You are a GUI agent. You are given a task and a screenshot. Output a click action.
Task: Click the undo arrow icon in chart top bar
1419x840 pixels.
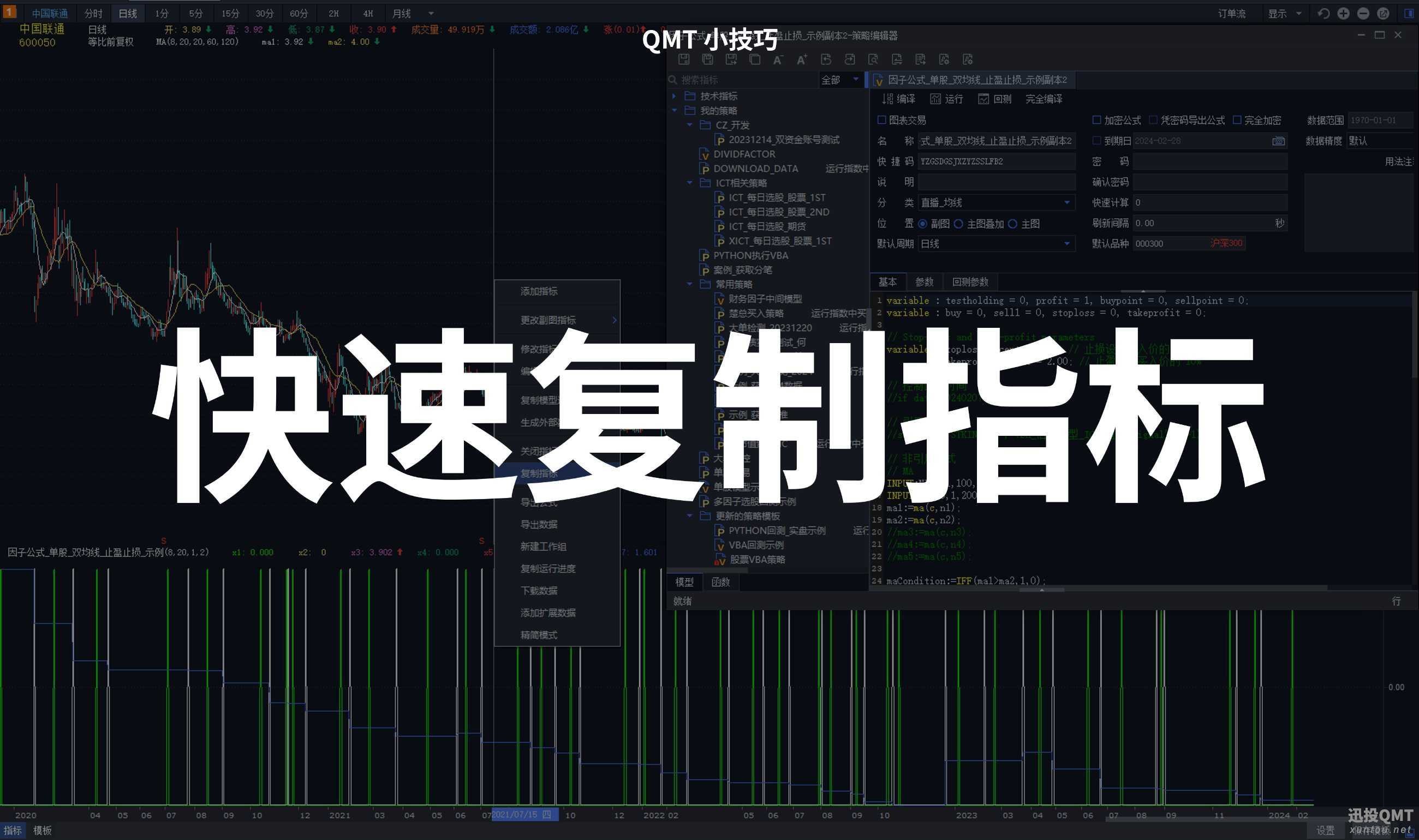[1323, 13]
